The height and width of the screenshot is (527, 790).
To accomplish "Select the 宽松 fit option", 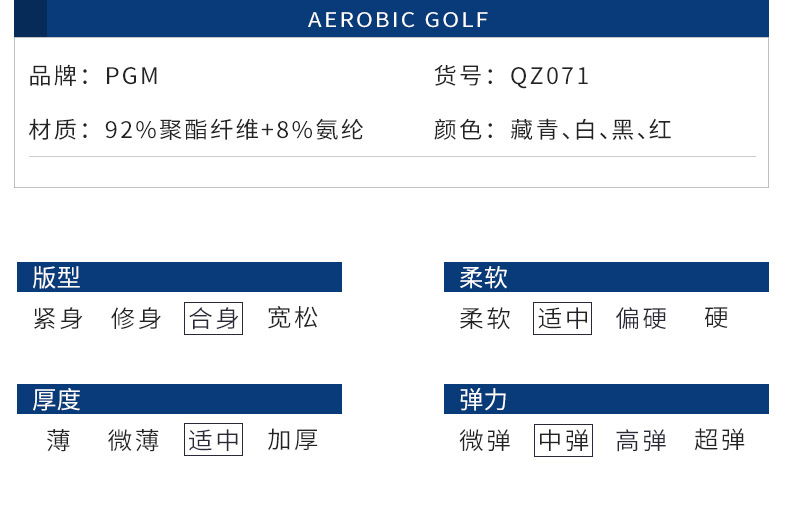I will [293, 319].
